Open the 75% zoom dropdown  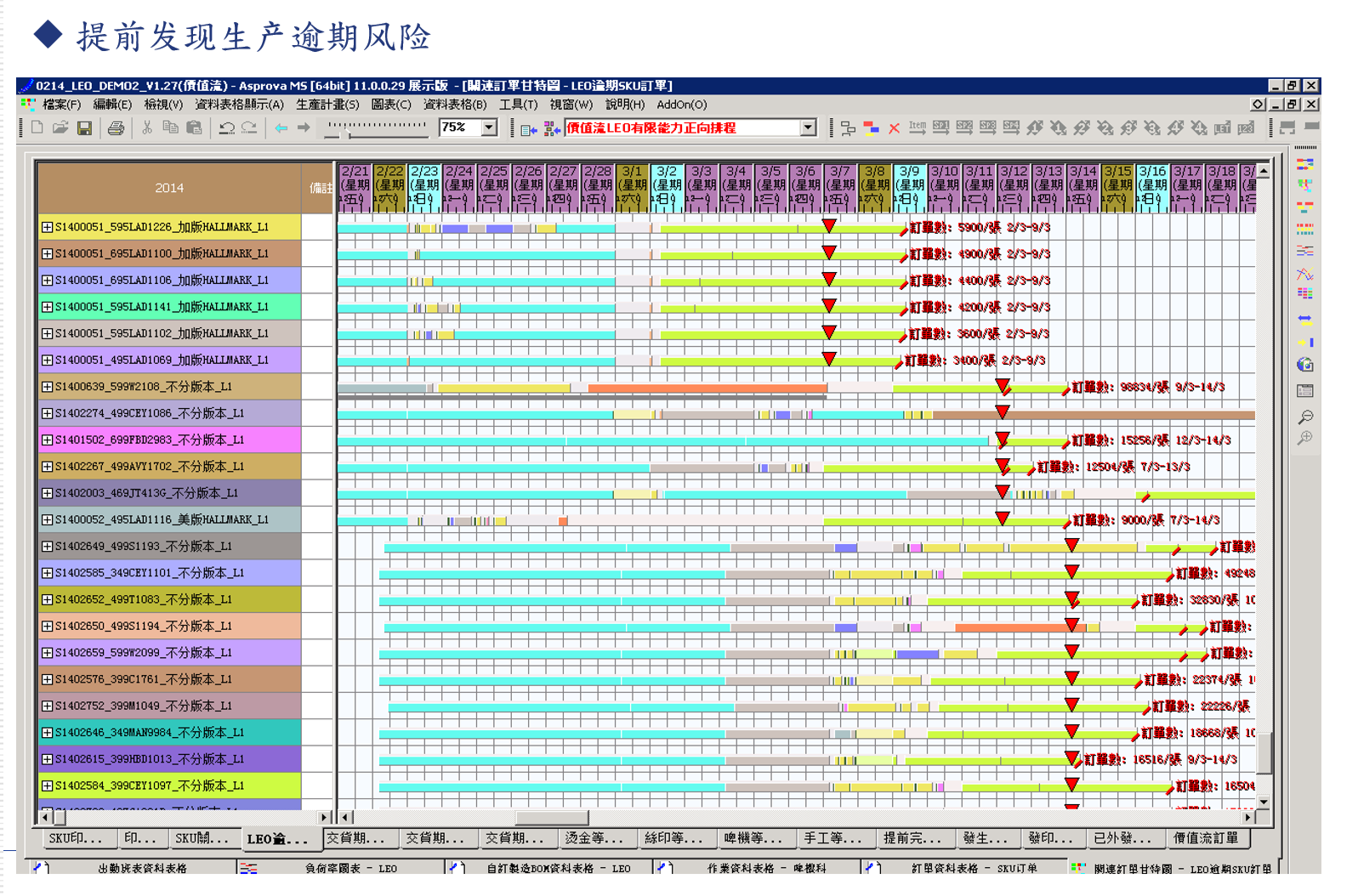489,128
